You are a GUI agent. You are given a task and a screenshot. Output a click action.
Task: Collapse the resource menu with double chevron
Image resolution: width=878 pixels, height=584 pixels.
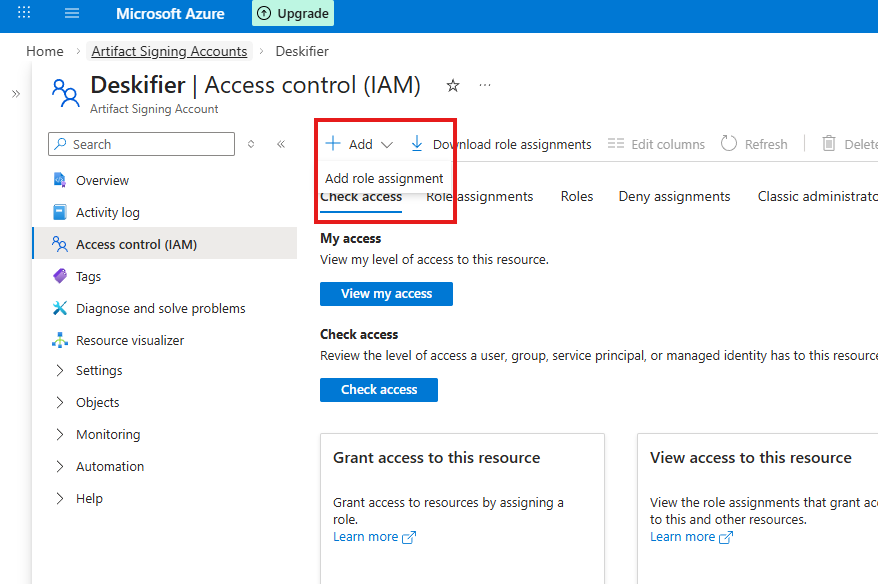click(x=281, y=144)
